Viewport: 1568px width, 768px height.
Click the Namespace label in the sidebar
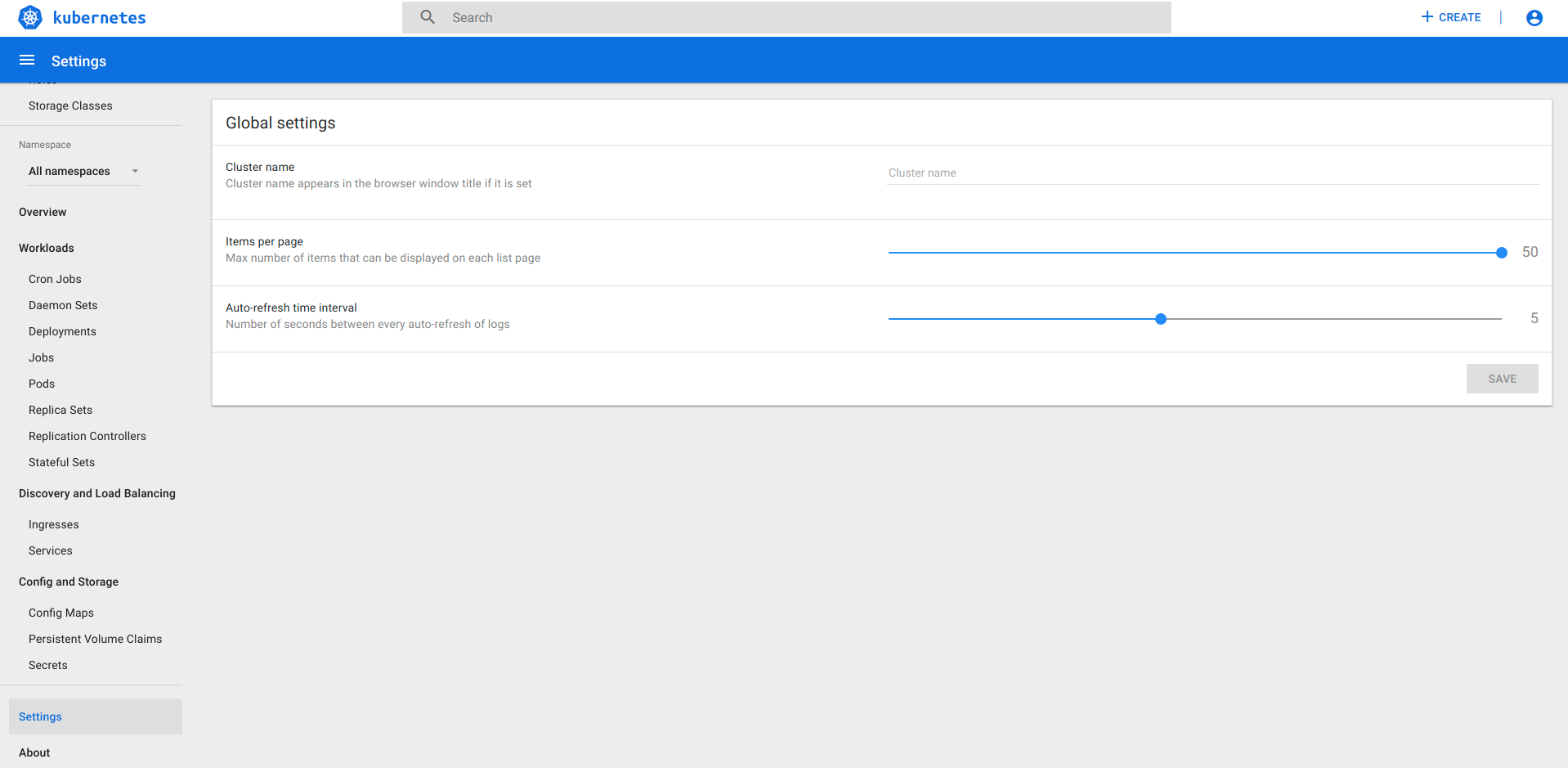click(x=45, y=145)
